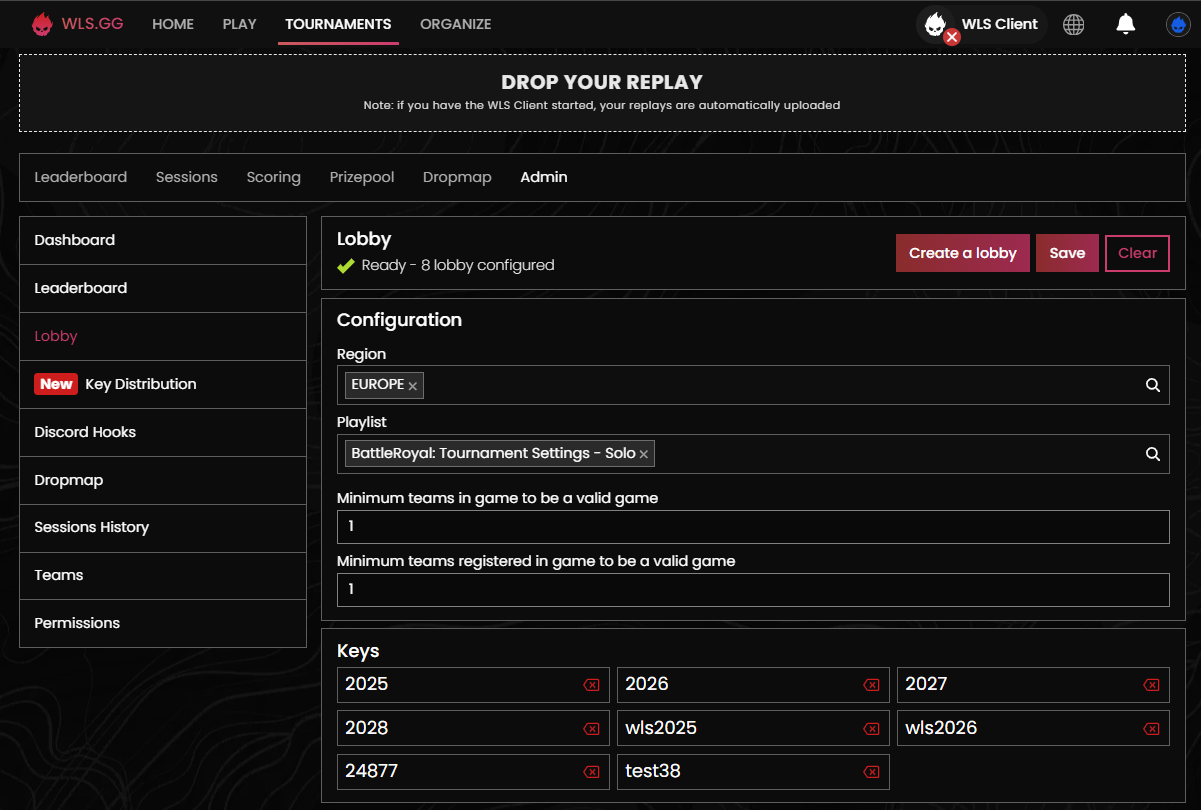Image resolution: width=1201 pixels, height=810 pixels.
Task: Clear the lobby form
Action: click(x=1136, y=252)
